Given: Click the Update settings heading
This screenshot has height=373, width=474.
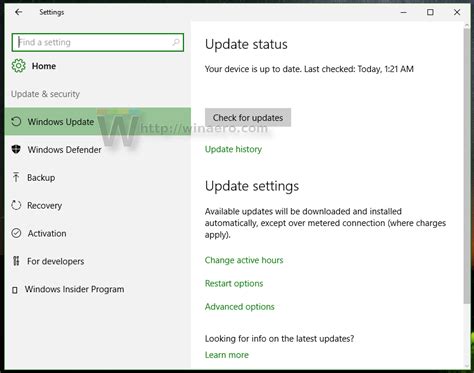Looking at the screenshot, I should (x=252, y=186).
